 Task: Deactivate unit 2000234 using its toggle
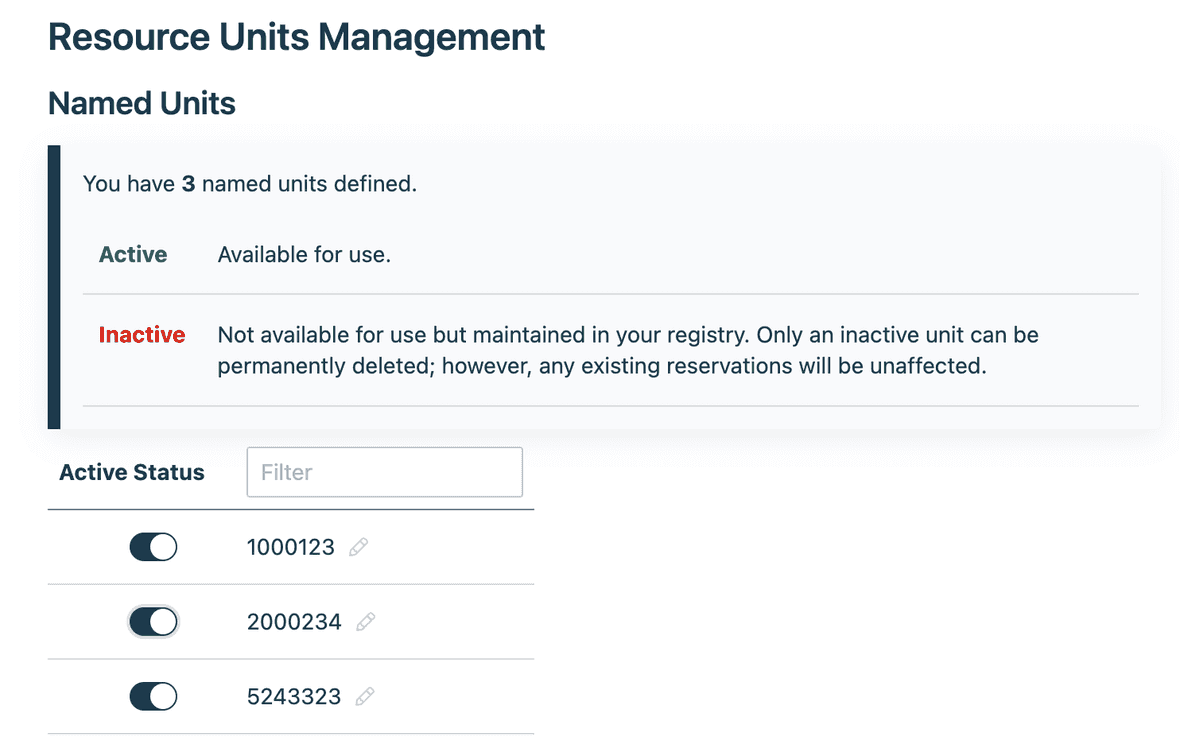pyautogui.click(x=153, y=621)
